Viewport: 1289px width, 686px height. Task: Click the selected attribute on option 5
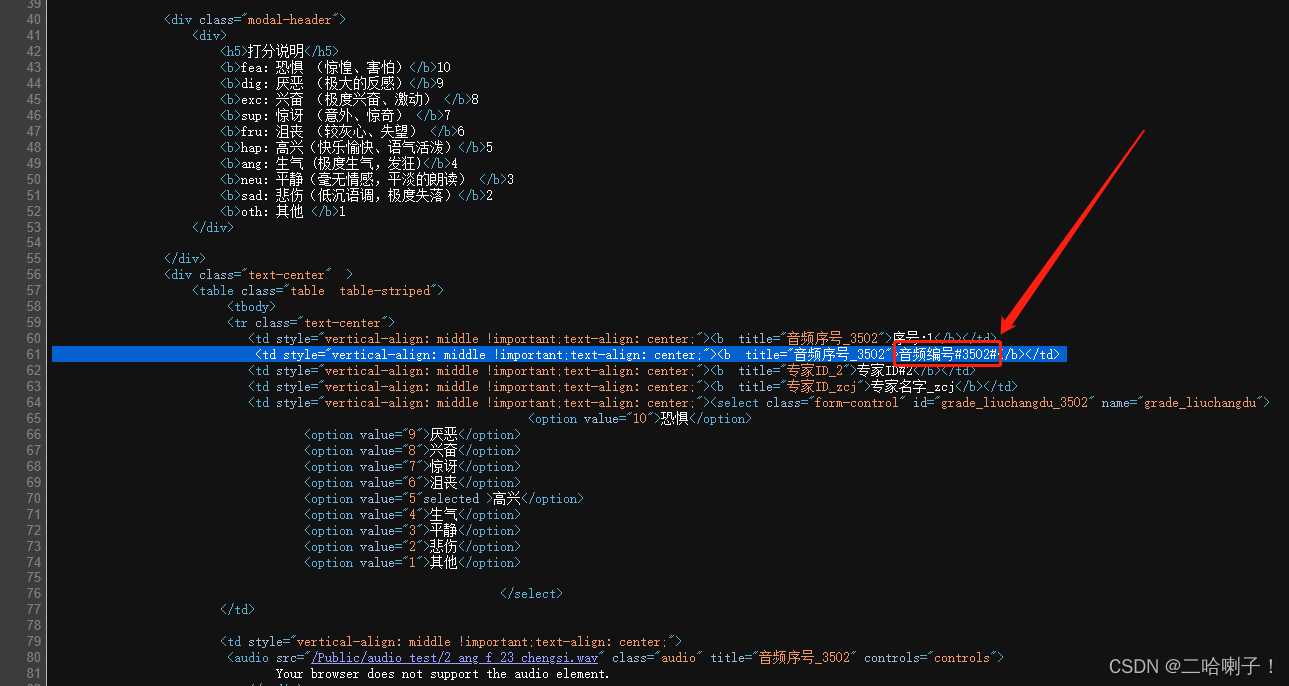[x=451, y=499]
